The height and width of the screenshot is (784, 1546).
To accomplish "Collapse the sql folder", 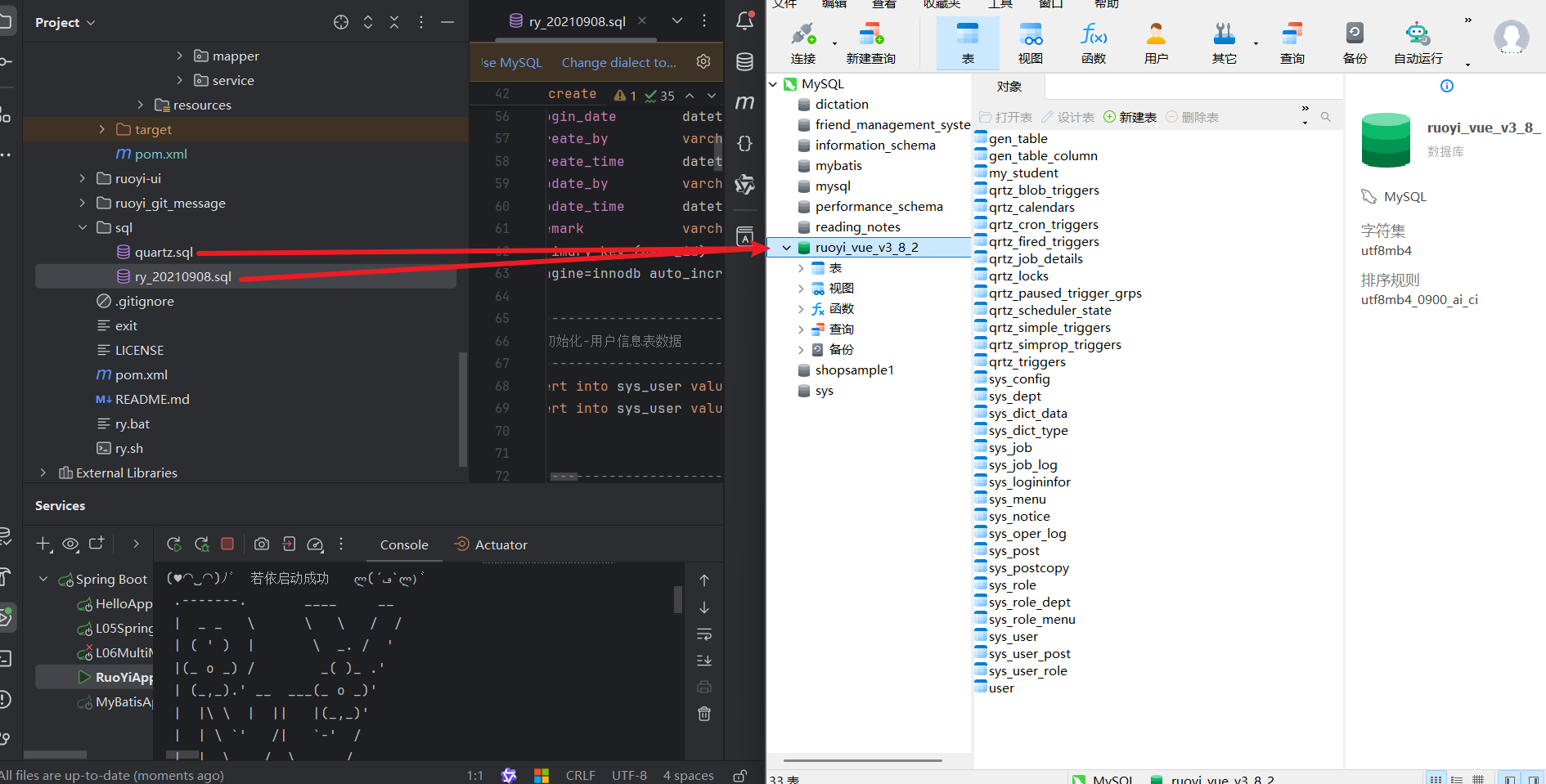I will click(x=82, y=227).
